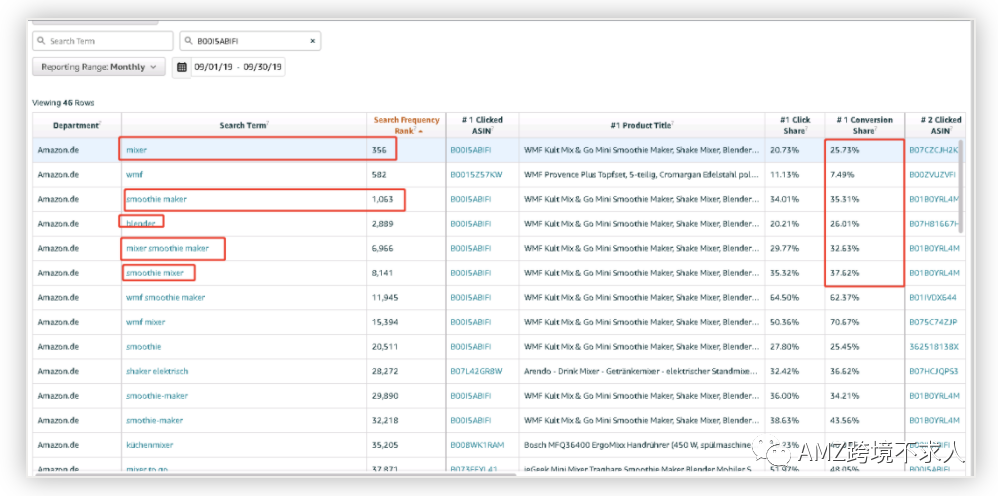This screenshot has height=496, width=998.
Task: Click magnifier icon in Search Term box
Action: [41, 41]
